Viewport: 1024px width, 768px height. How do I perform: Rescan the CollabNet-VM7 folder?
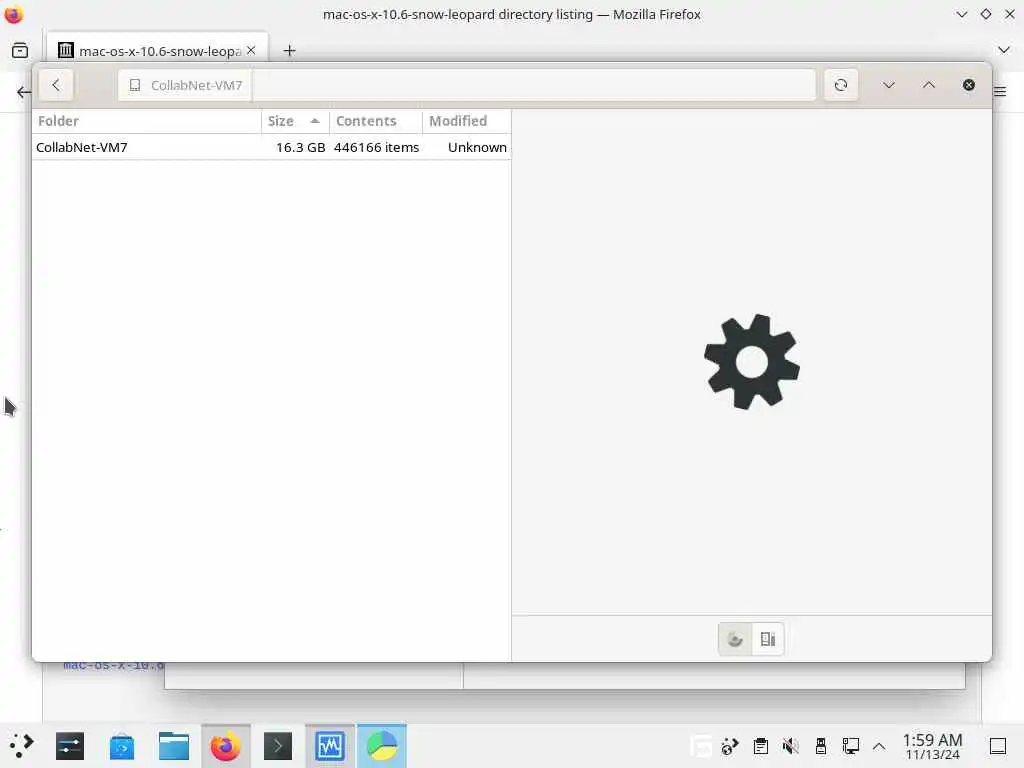(840, 85)
